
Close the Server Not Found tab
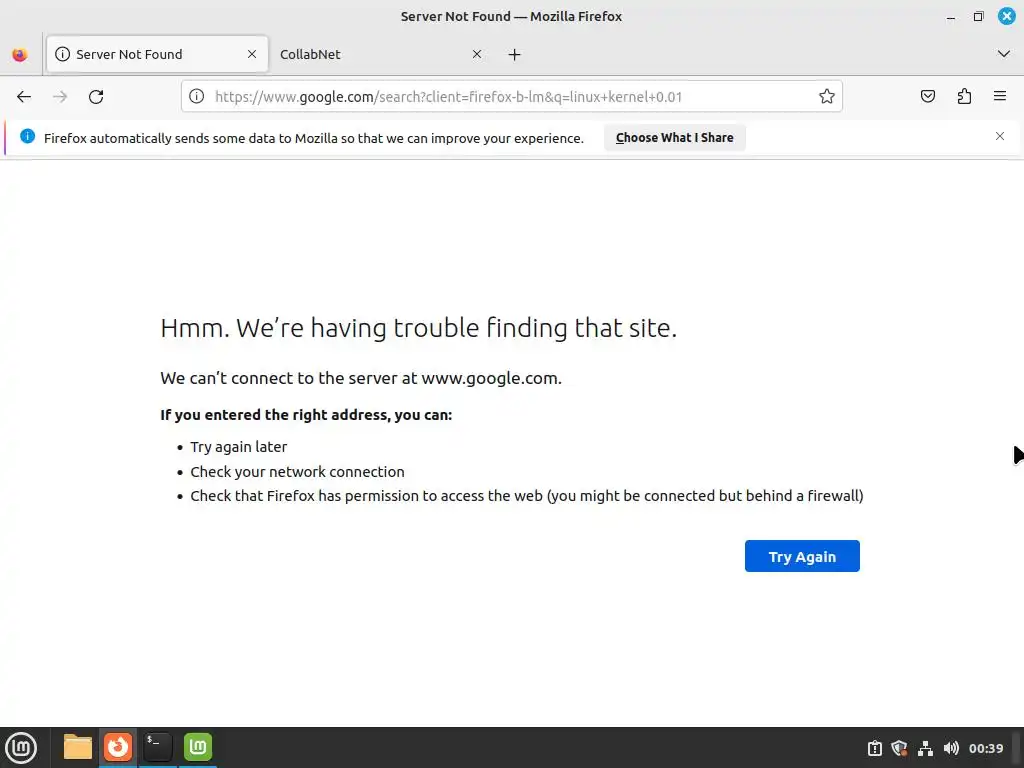click(x=252, y=54)
